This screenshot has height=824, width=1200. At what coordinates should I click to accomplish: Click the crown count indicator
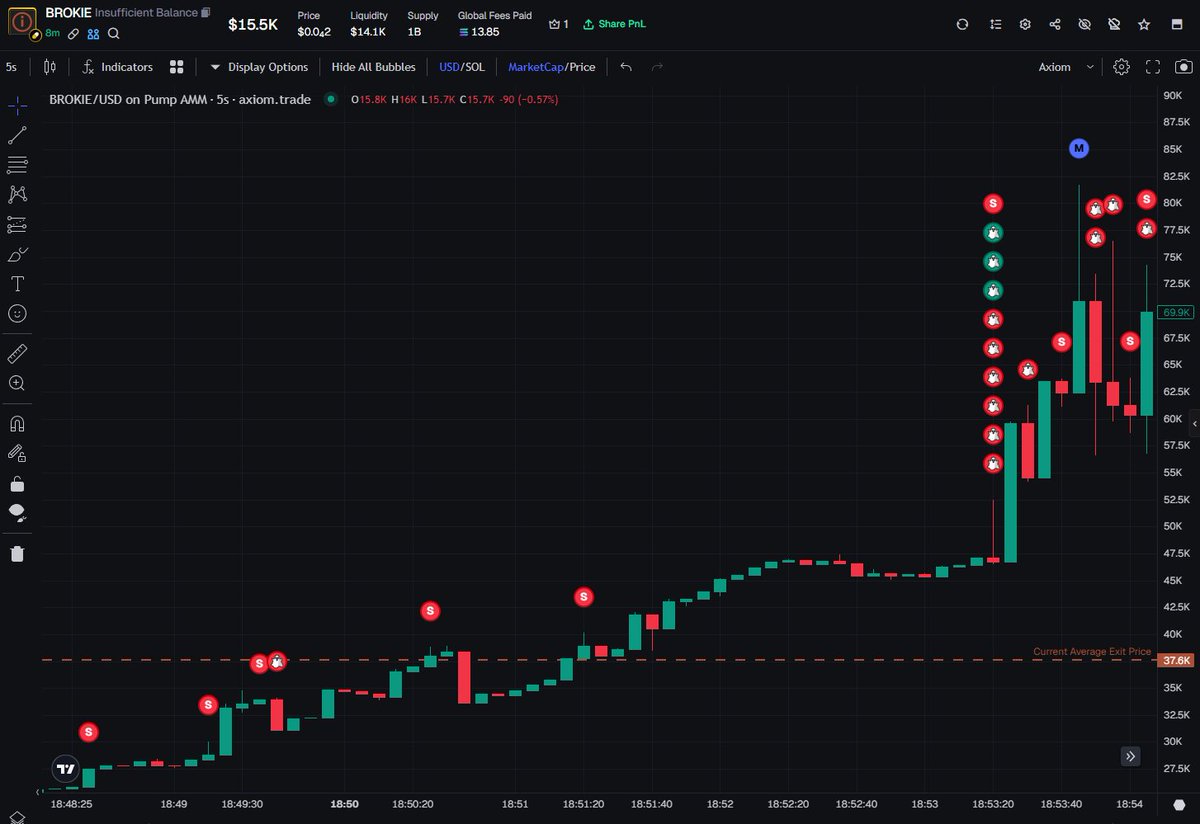(559, 24)
